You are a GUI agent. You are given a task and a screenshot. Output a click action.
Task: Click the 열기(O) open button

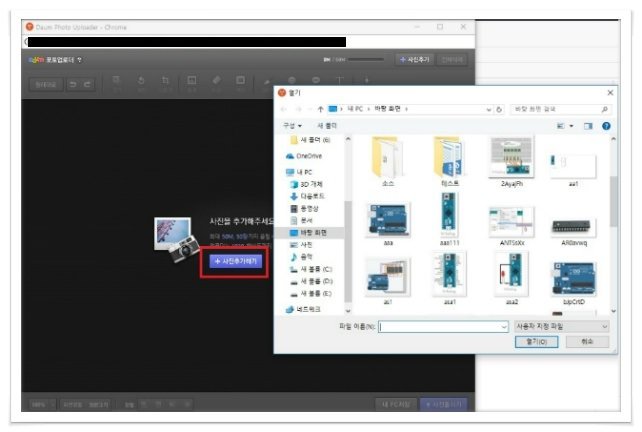tap(536, 341)
